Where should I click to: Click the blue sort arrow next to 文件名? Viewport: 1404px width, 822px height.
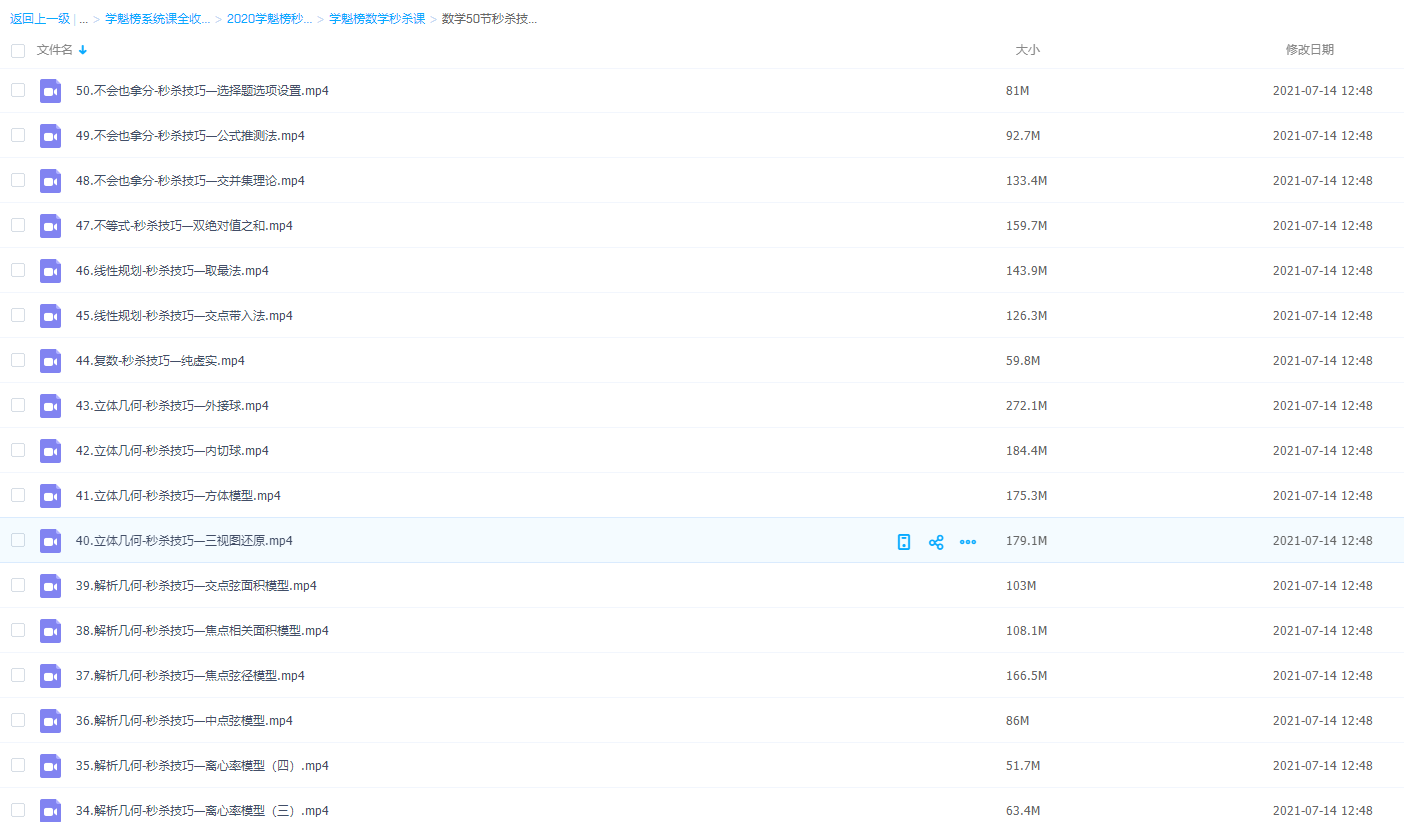point(83,50)
